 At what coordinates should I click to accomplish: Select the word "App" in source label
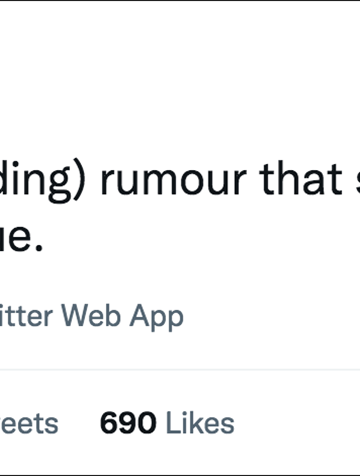[157, 317]
